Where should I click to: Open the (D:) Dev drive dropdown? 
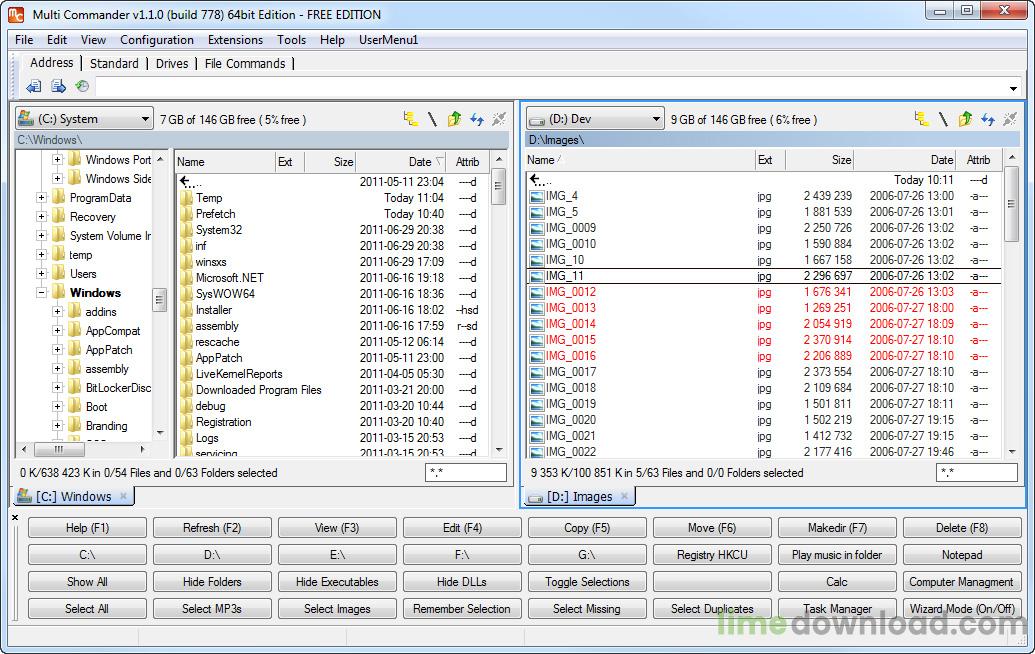(595, 119)
